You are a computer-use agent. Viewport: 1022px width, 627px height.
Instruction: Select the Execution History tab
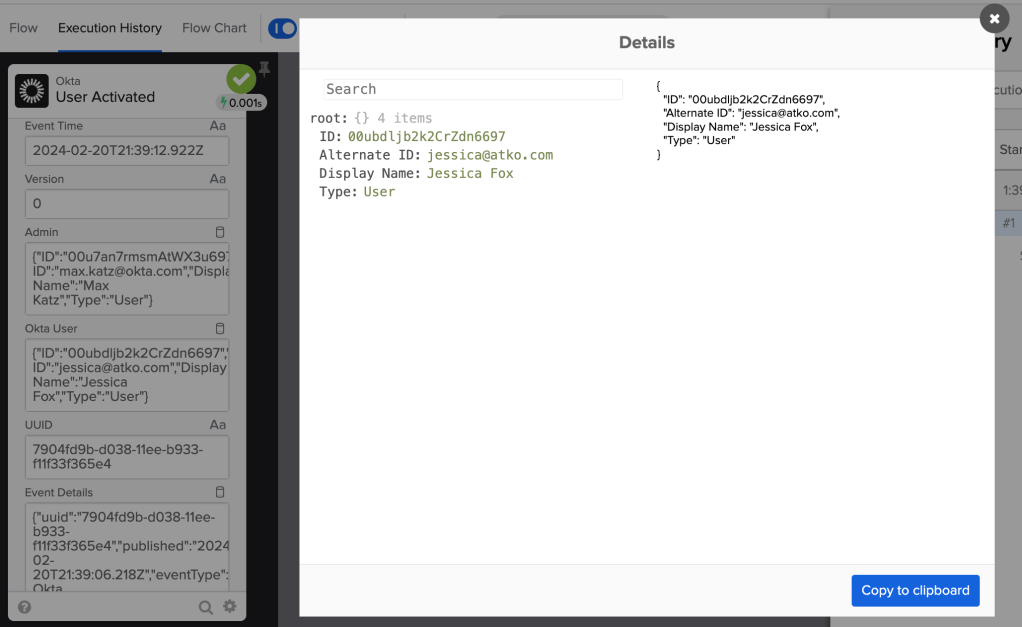110,28
